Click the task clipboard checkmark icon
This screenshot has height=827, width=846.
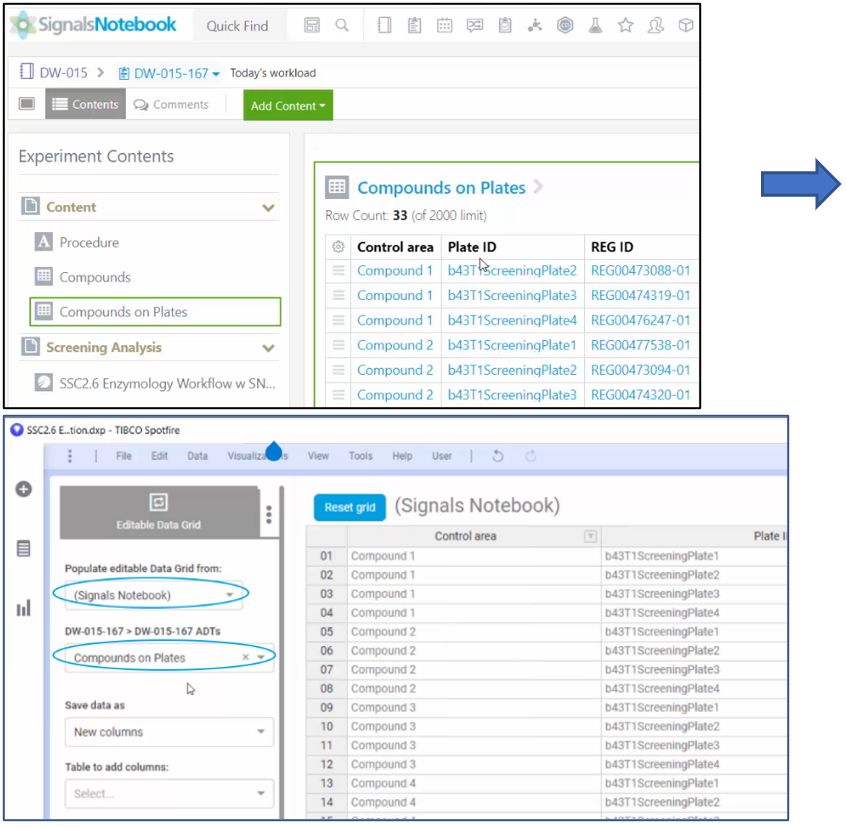[x=505, y=25]
